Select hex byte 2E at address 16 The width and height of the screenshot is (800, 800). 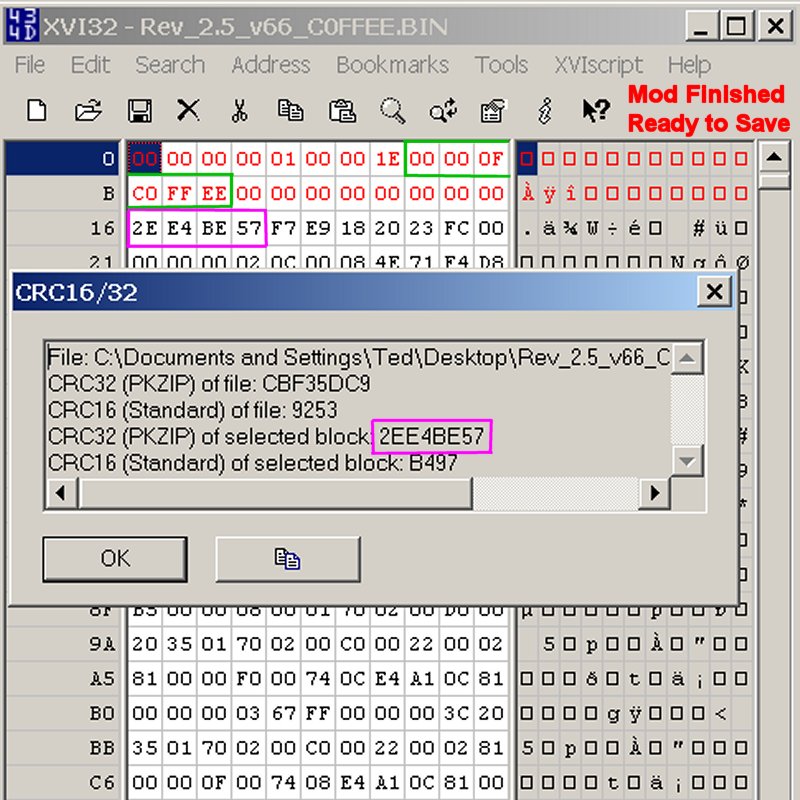pos(145,228)
